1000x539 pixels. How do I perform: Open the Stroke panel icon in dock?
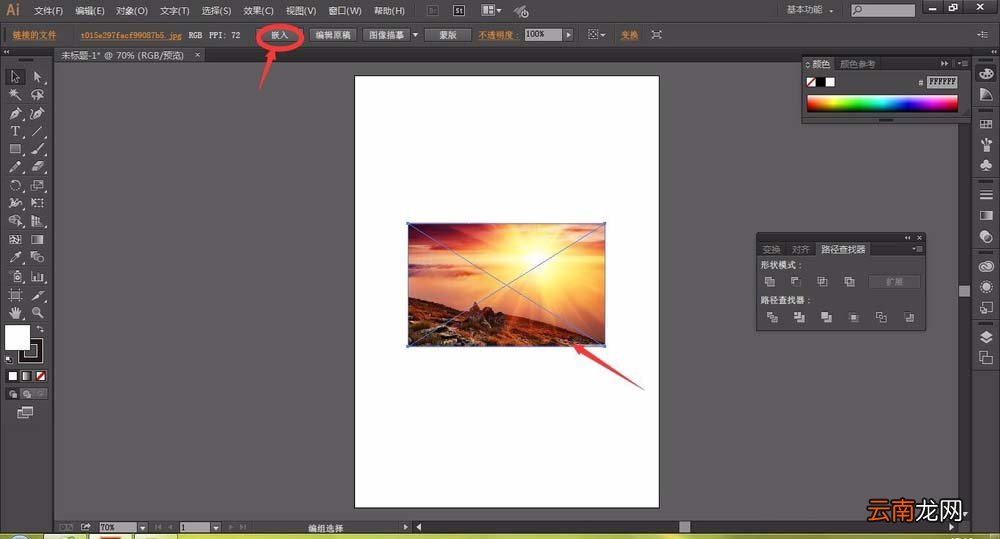[x=986, y=195]
